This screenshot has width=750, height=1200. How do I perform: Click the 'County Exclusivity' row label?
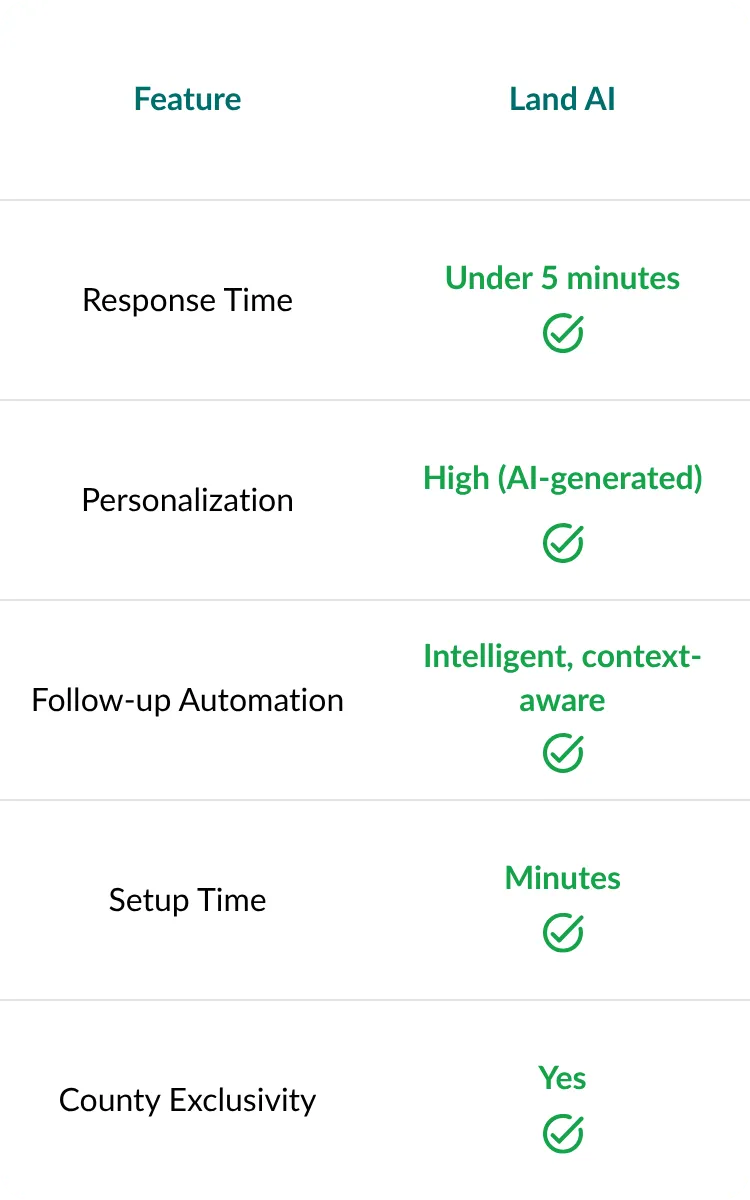point(188,1100)
